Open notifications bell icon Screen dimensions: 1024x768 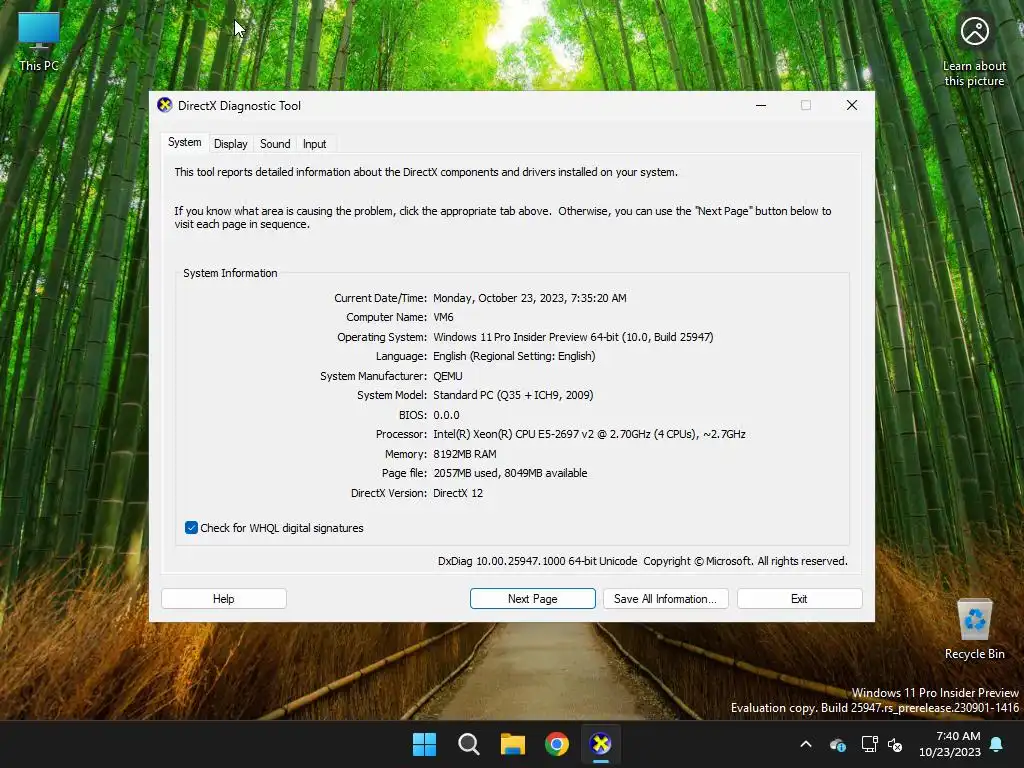[997, 744]
